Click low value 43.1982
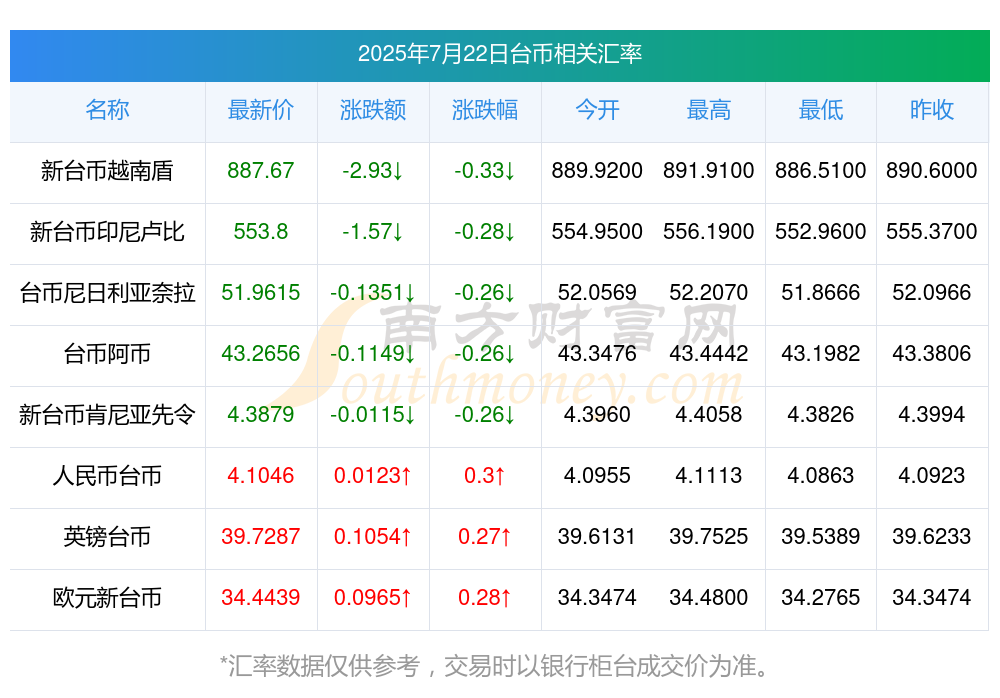The width and height of the screenshot is (1000, 698). pyautogui.click(x=821, y=353)
